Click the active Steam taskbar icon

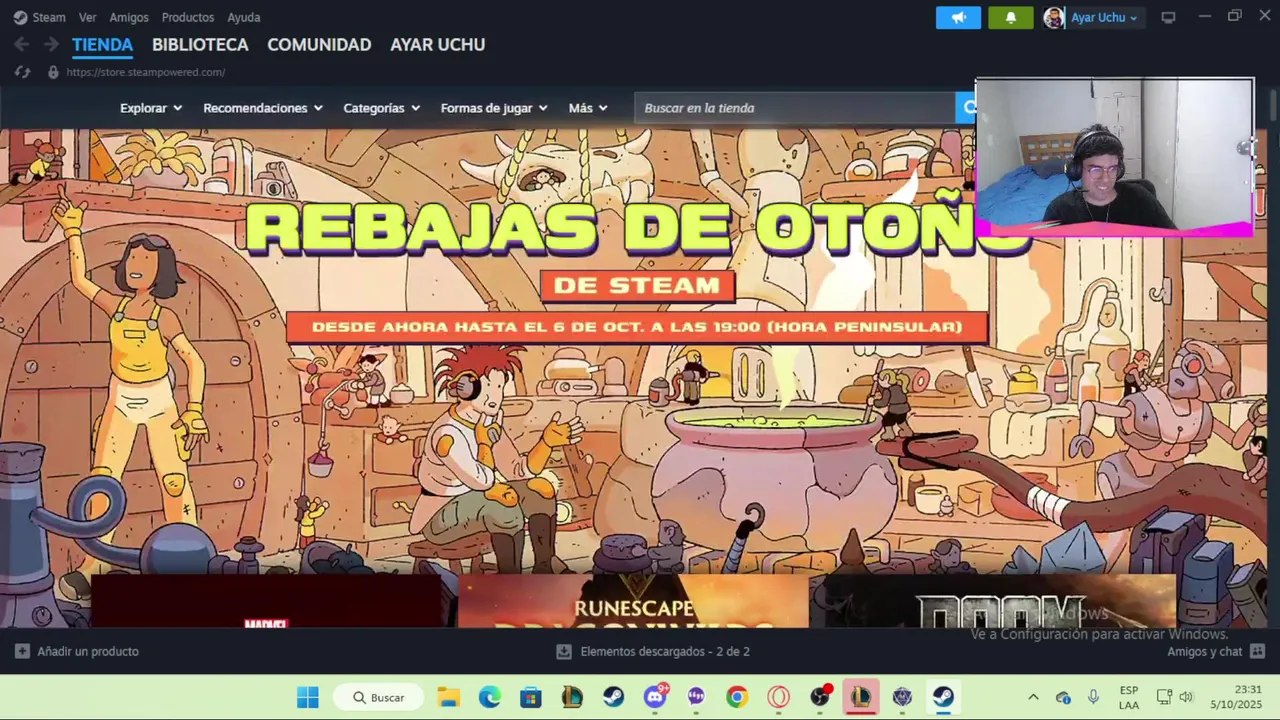pyautogui.click(x=943, y=697)
